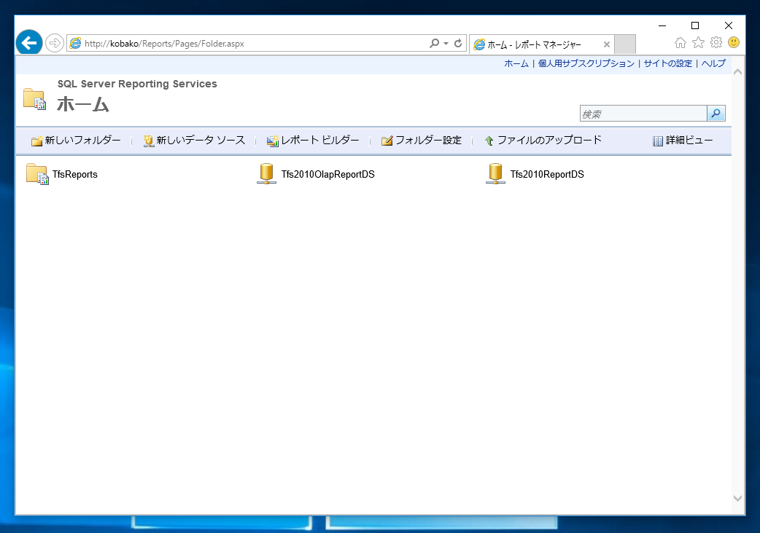Open the ホーム link in top navigation
Image resolution: width=760 pixels, height=533 pixels.
[516, 63]
